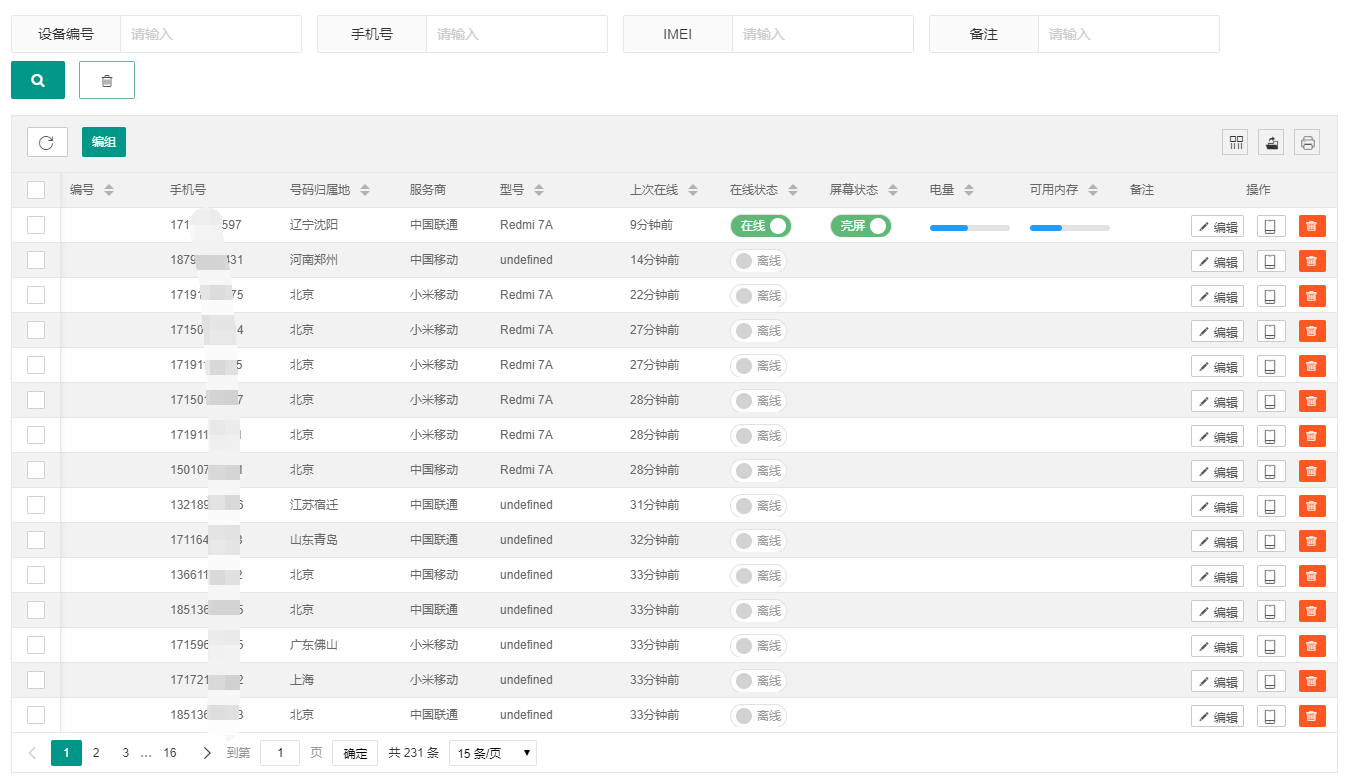The width and height of the screenshot is (1345, 780).
Task: Tick the checkbox for the 辽宁沈阳 row
Action: pos(36,225)
